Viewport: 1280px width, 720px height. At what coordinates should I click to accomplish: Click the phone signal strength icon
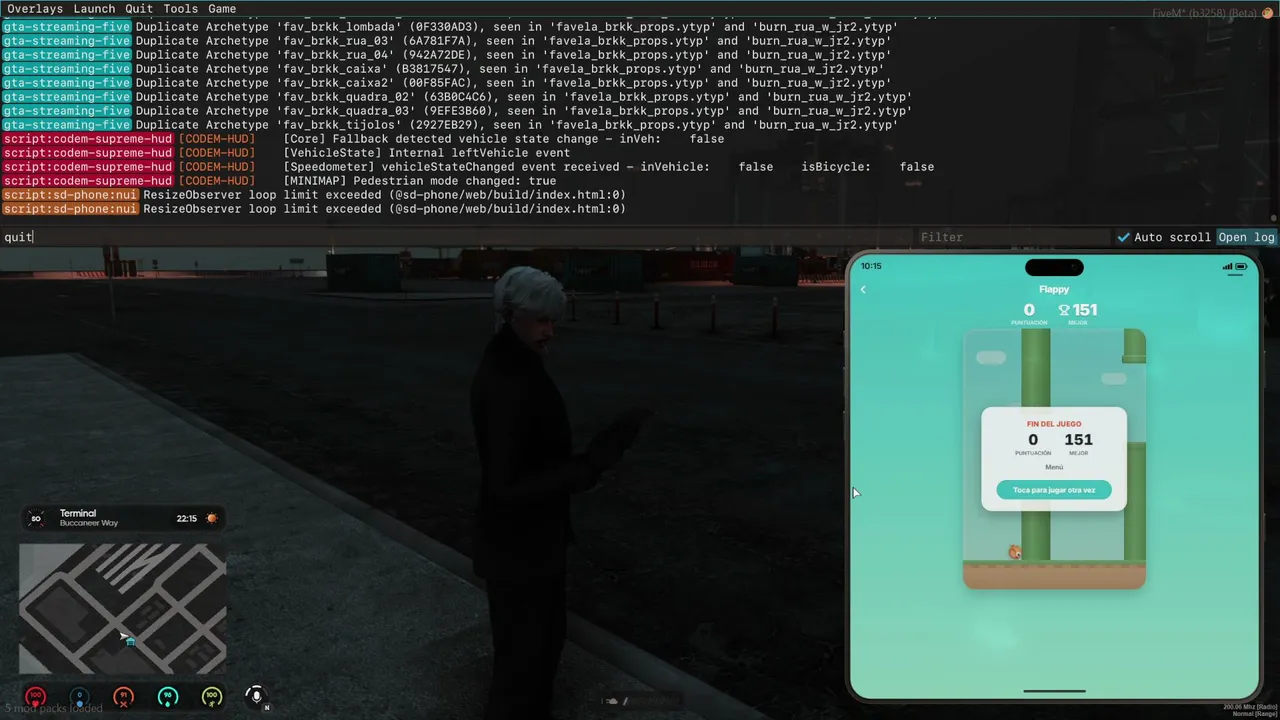coord(1227,266)
